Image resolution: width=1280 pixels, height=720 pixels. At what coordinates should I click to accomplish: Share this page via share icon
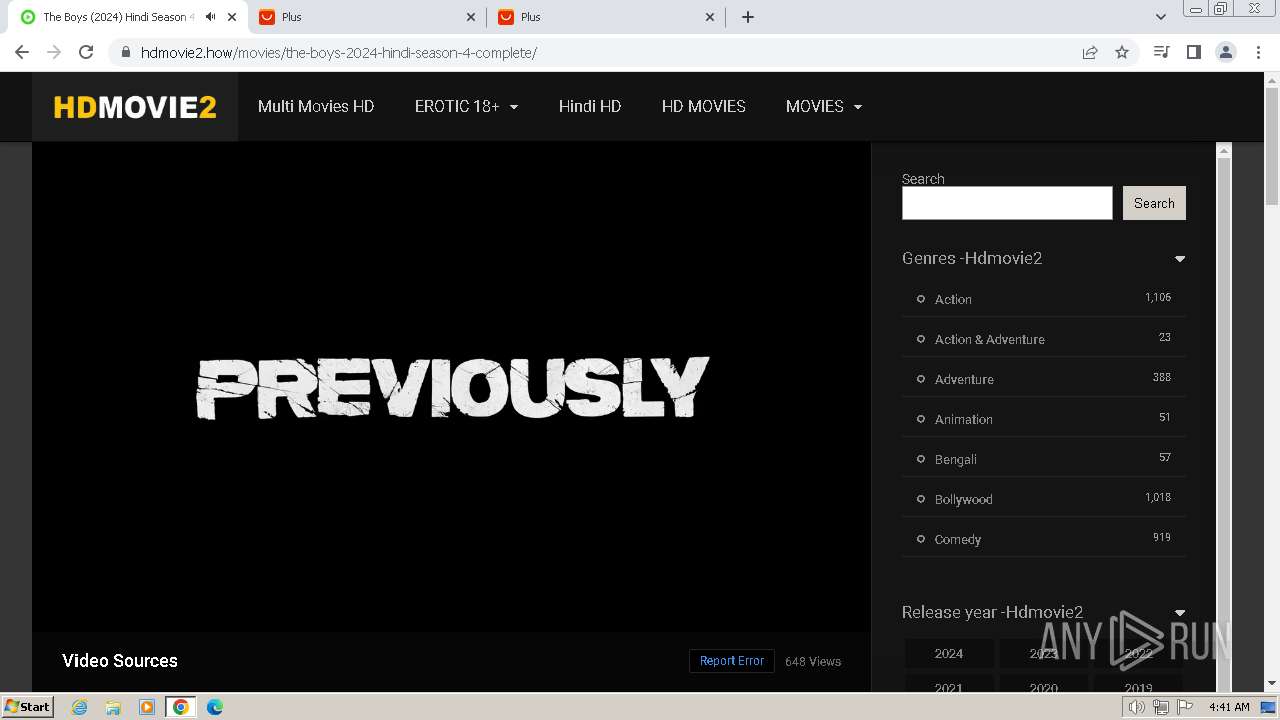pyautogui.click(x=1090, y=52)
